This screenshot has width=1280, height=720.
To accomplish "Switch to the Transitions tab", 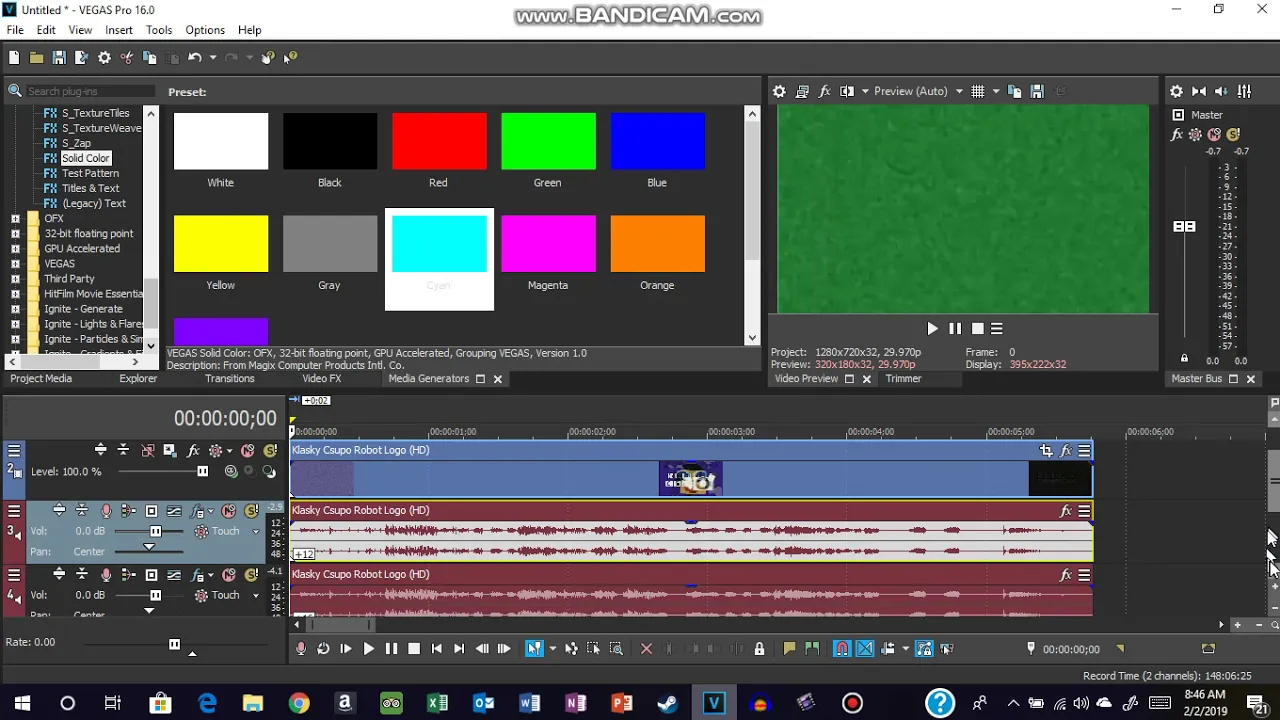I will click(x=230, y=379).
